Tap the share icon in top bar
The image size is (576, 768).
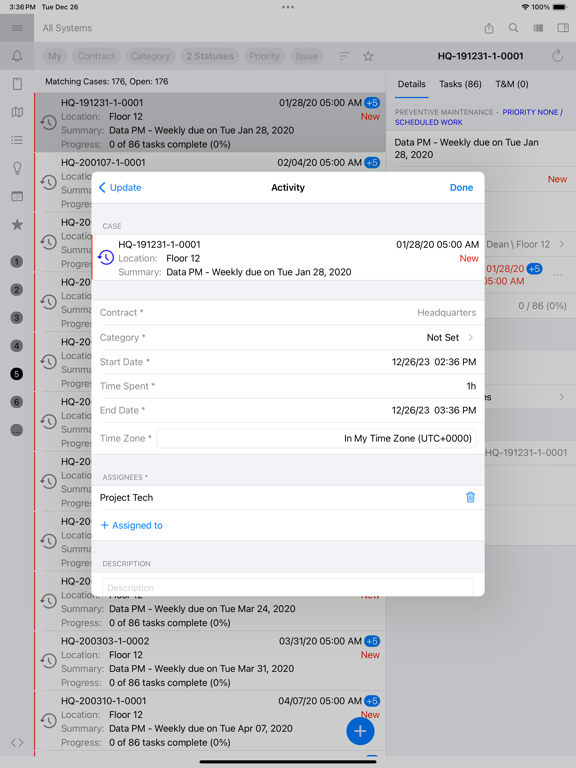coord(489,28)
